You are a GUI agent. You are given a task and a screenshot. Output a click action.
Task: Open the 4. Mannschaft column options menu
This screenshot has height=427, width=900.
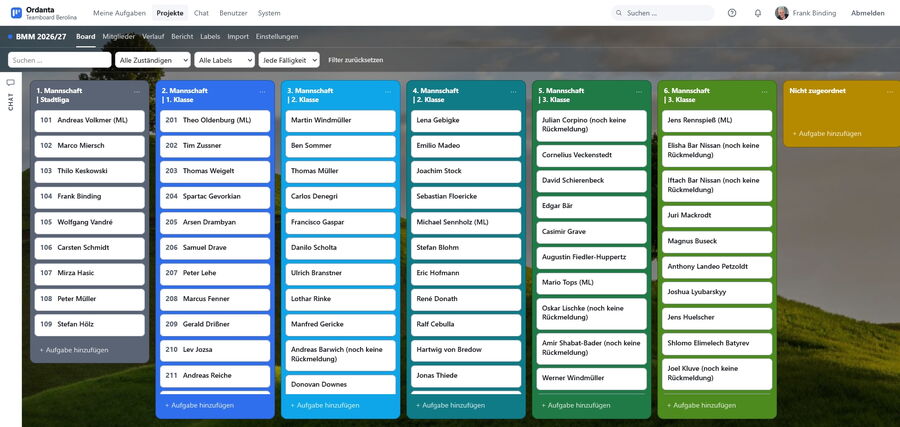pyautogui.click(x=513, y=91)
